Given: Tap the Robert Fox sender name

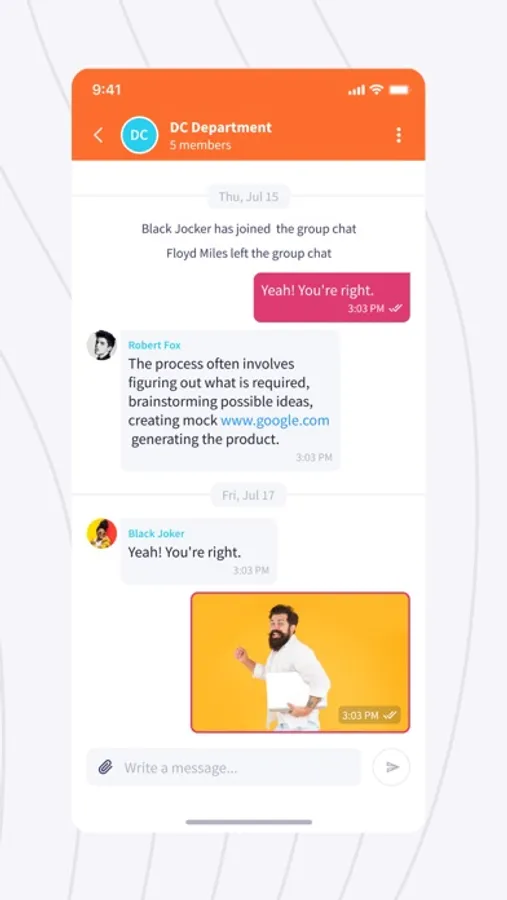Looking at the screenshot, I should coord(154,345).
